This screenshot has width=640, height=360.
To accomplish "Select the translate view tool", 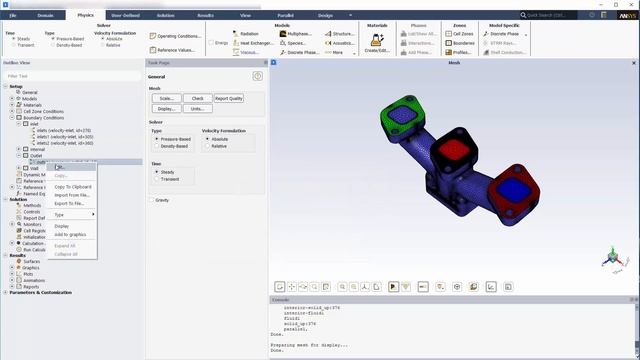I will pos(291,287).
